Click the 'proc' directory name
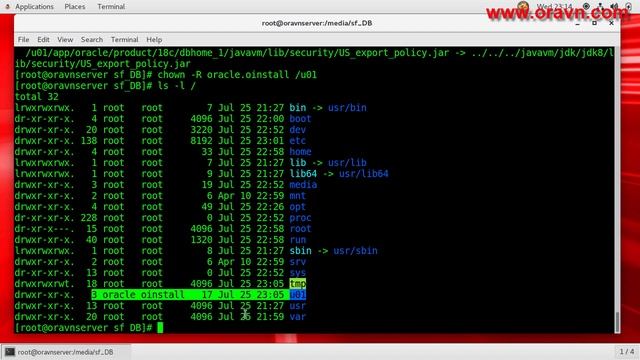The height and width of the screenshot is (360, 640). click(x=300, y=218)
